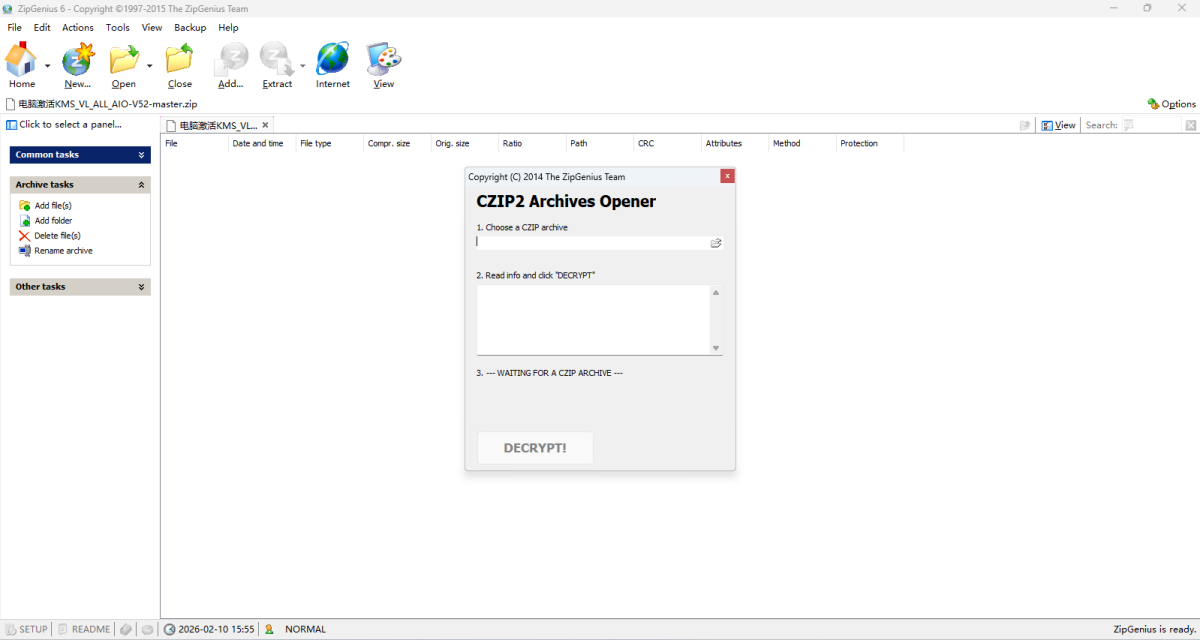The height and width of the screenshot is (640, 1200).
Task: Expand the Common tasks panel
Action: click(141, 155)
